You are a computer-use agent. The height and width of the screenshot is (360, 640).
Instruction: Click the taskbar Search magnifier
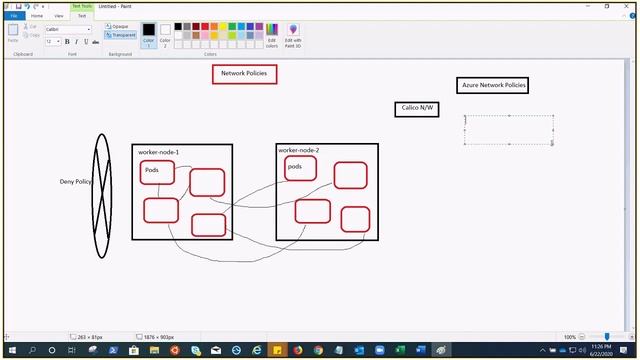pos(32,350)
